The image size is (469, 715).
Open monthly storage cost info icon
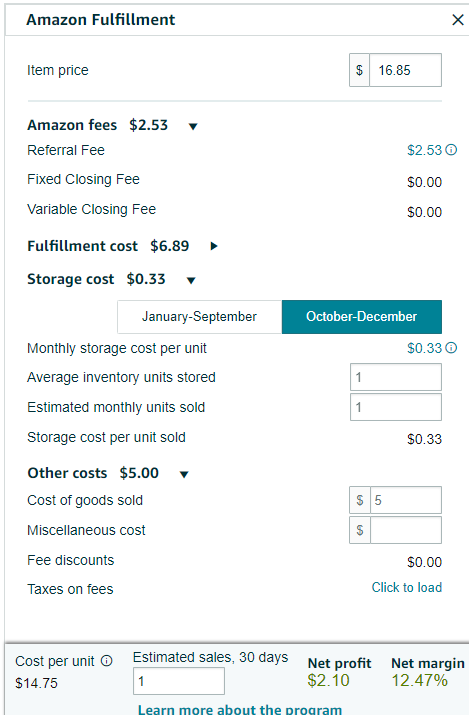click(451, 348)
